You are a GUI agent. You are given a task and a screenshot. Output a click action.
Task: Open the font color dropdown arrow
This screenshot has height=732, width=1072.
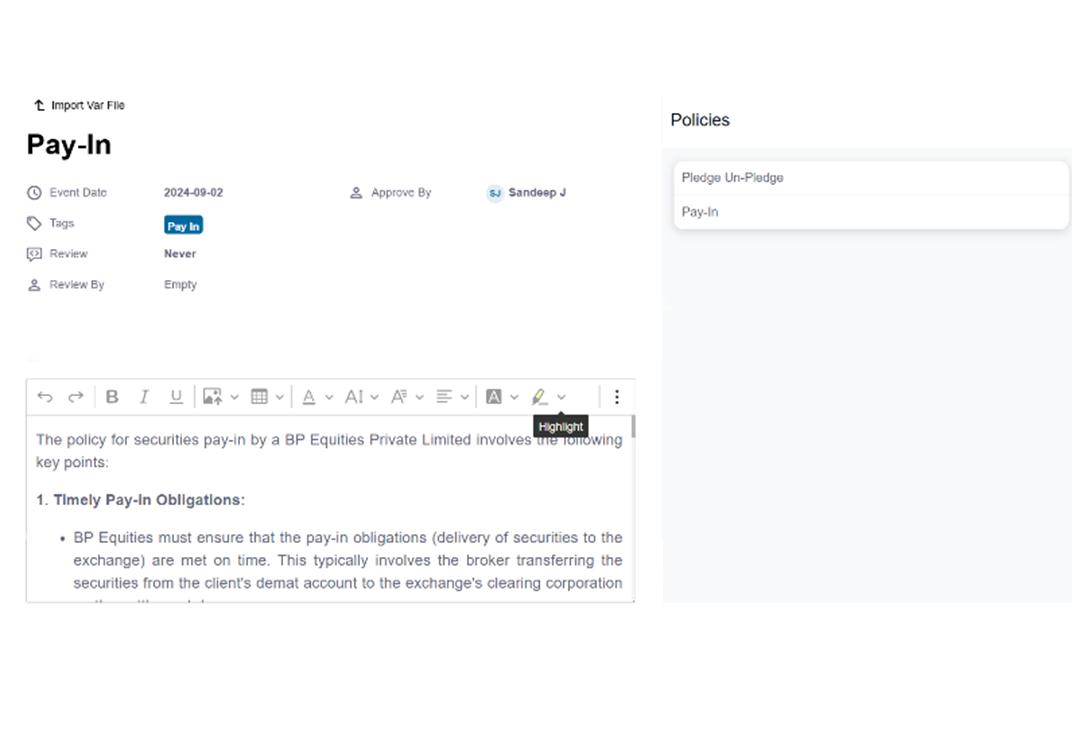coord(329,397)
